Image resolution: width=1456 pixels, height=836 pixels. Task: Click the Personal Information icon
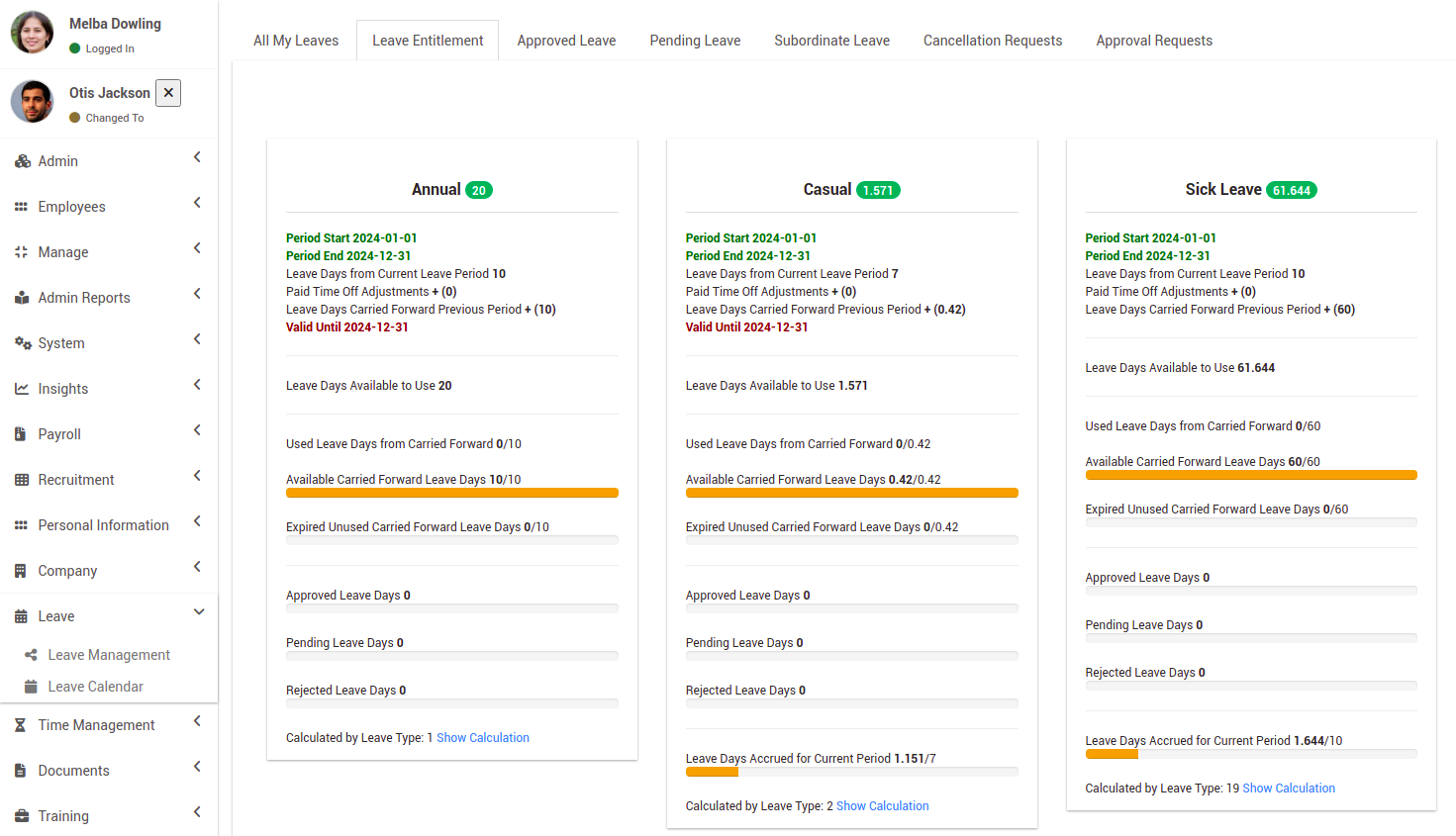(22, 525)
